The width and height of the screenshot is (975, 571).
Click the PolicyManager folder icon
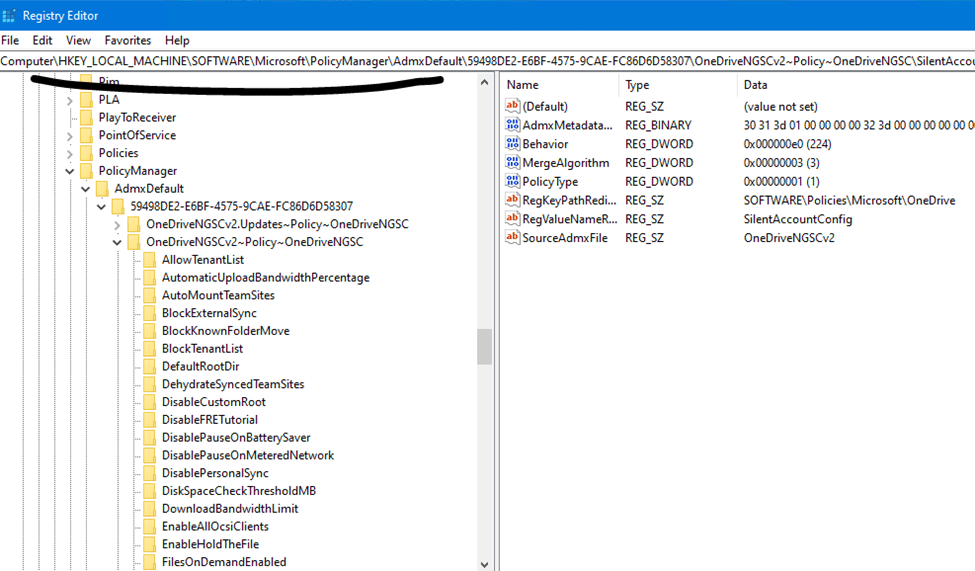click(x=86, y=171)
